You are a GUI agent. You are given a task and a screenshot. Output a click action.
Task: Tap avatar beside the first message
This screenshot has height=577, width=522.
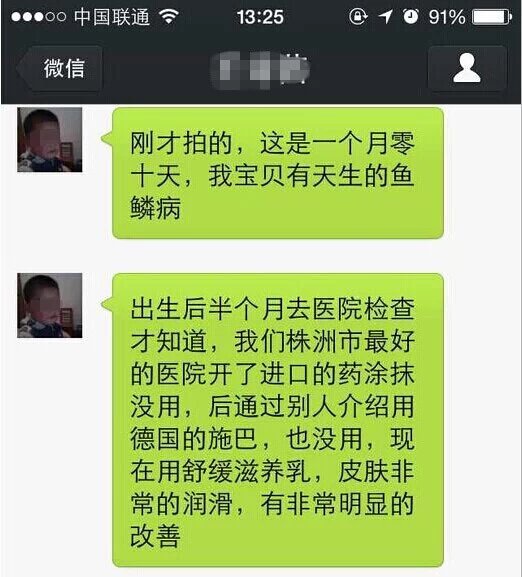pos(50,140)
